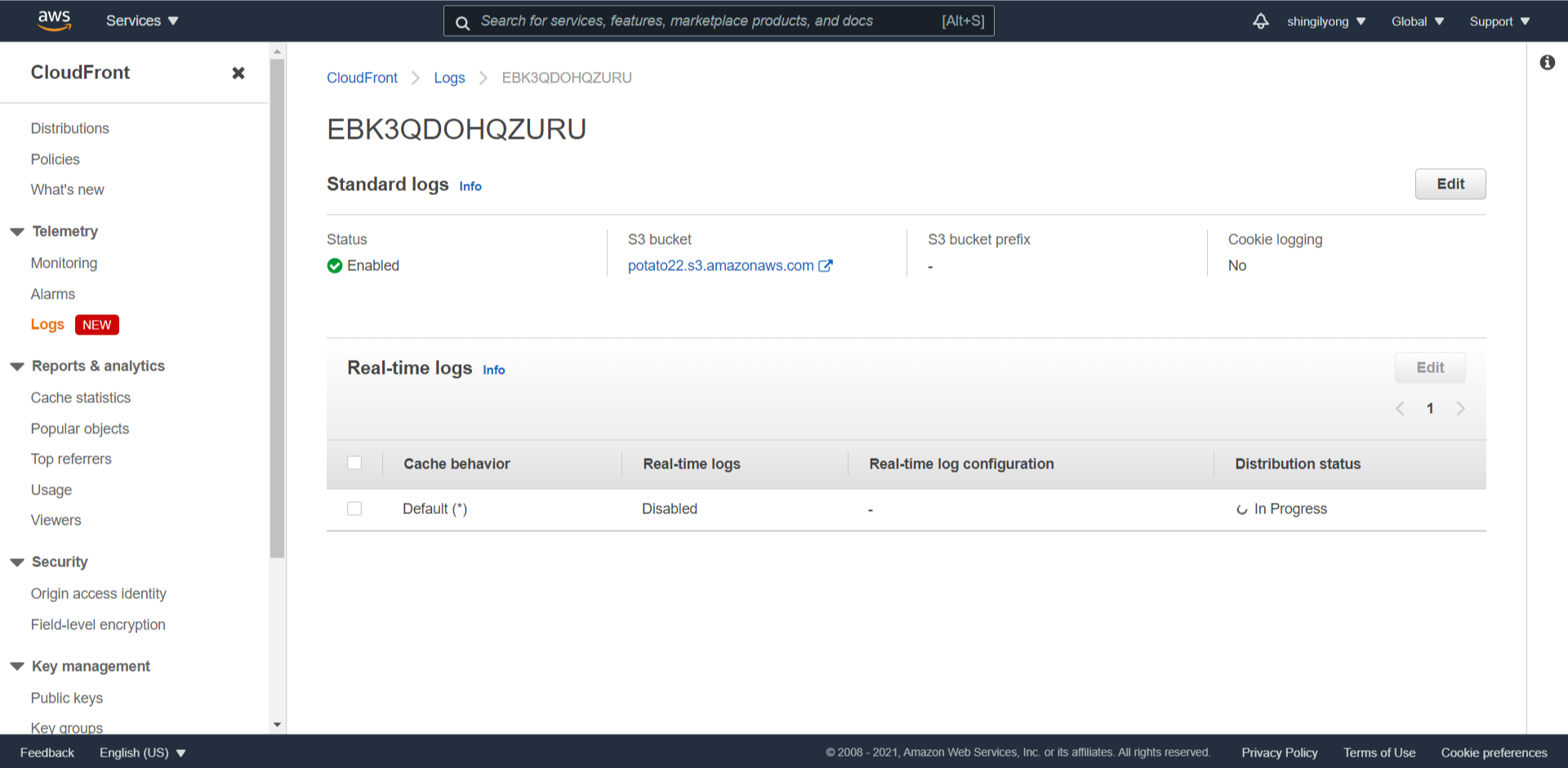Image resolution: width=1568 pixels, height=768 pixels.
Task: Open Distributions in the sidebar
Action: (x=70, y=128)
